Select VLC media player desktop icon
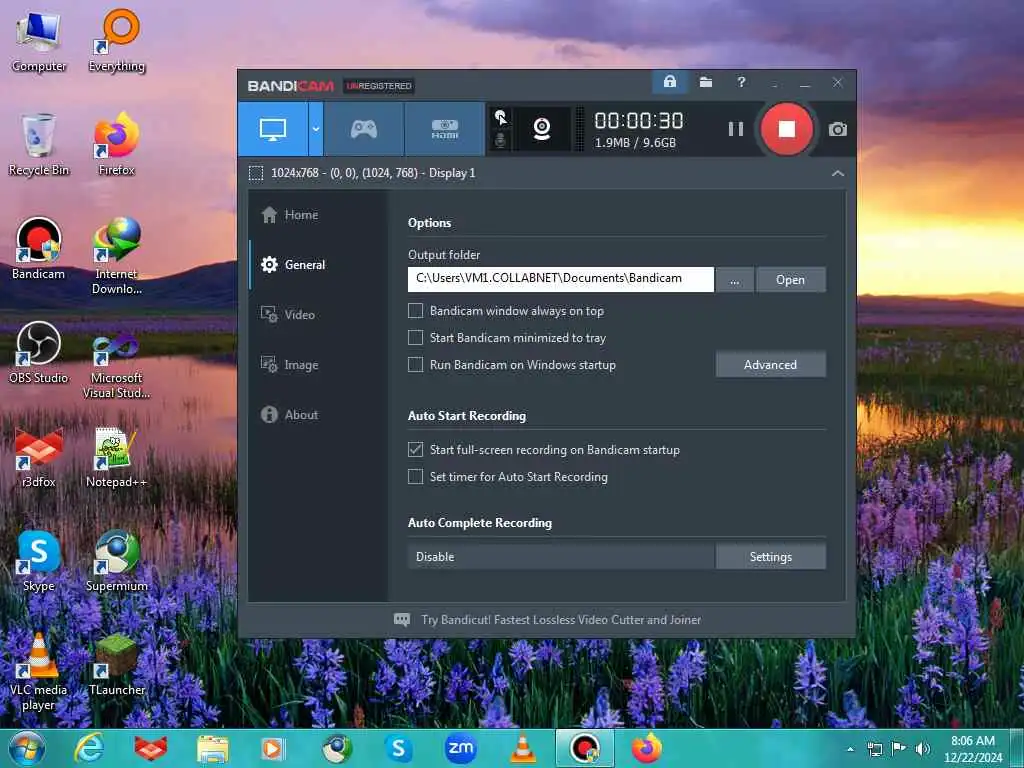Screen dimensions: 1024x768 coord(39,671)
